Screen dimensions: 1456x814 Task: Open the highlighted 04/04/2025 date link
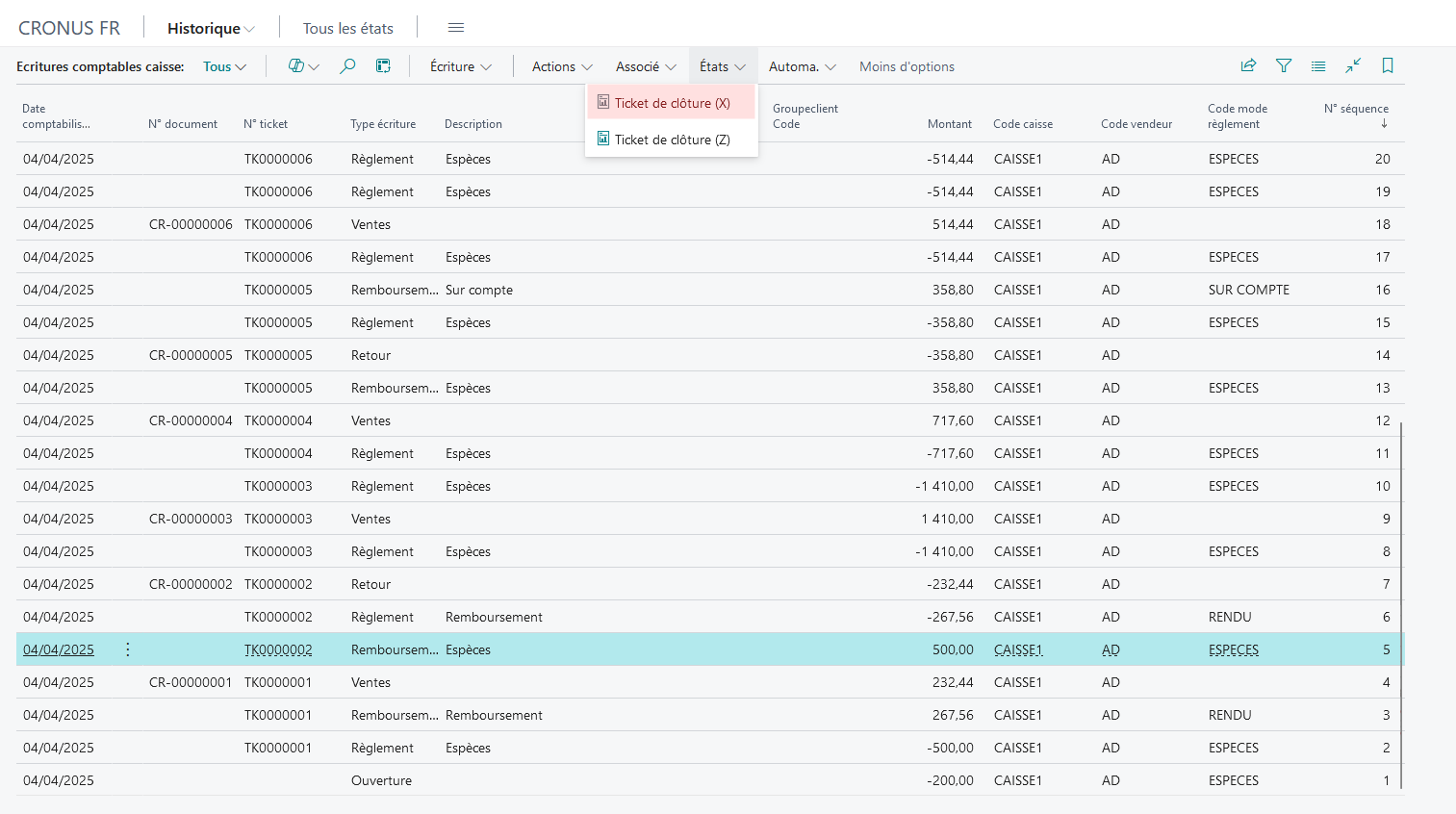[x=59, y=649]
